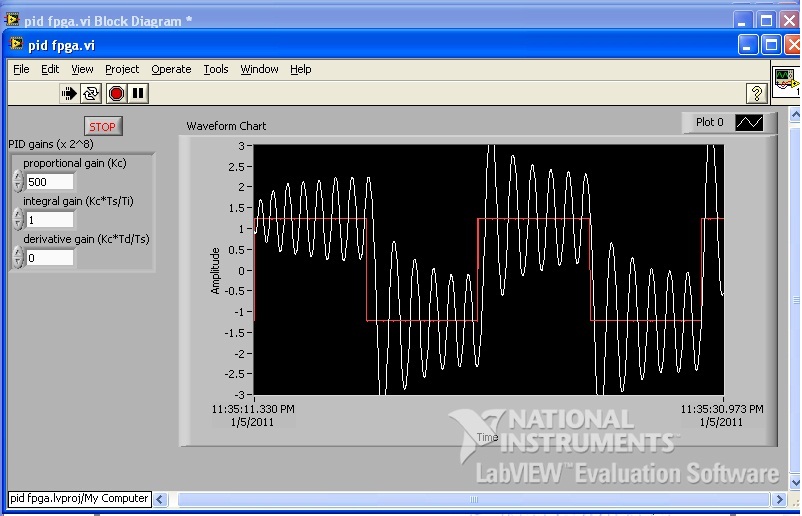The height and width of the screenshot is (516, 802).
Task: Click the horizontal scrollbar right arrow
Action: (779, 499)
